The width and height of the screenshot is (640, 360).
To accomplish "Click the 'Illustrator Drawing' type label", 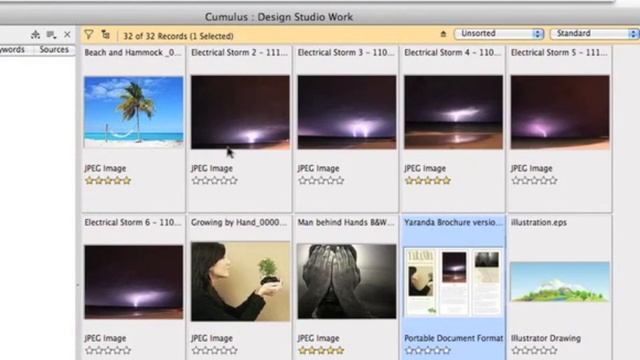I will pyautogui.click(x=546, y=338).
